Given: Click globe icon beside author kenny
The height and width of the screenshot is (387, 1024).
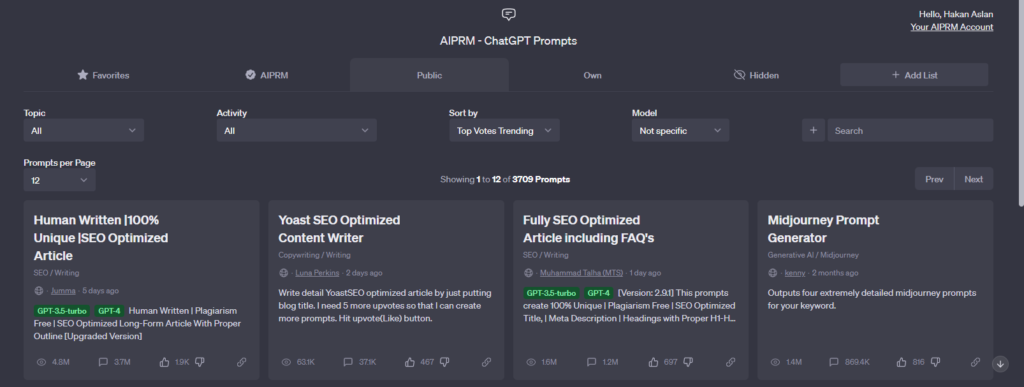Looking at the screenshot, I should click(773, 273).
